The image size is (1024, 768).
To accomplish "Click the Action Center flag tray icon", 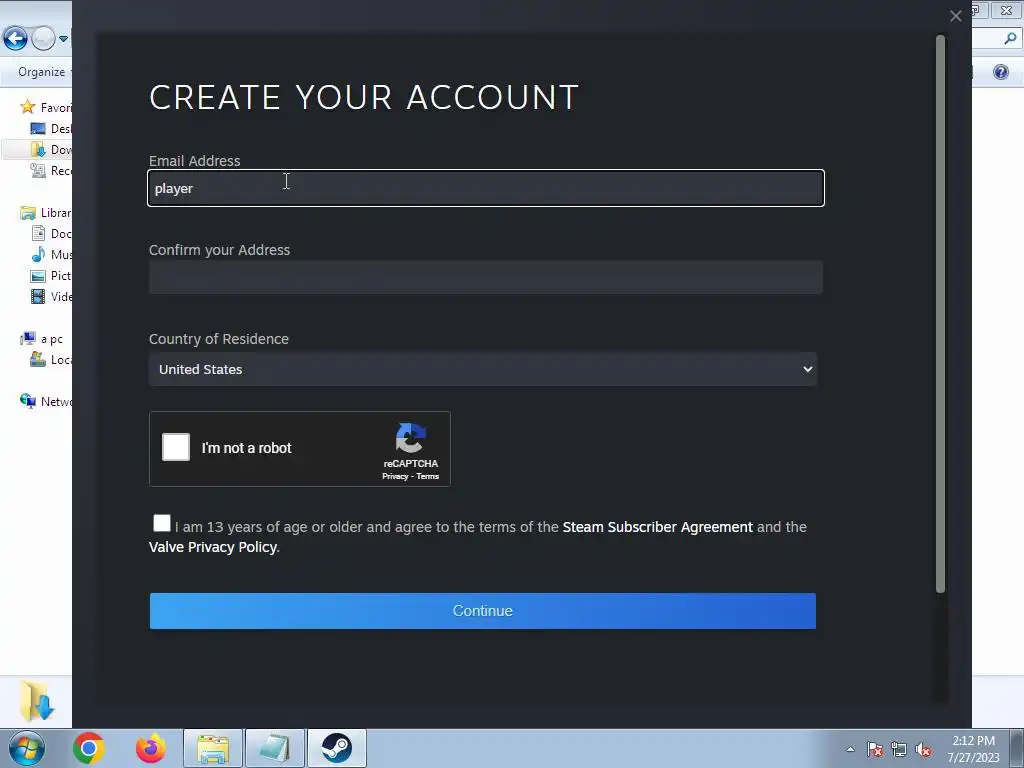I will click(875, 749).
